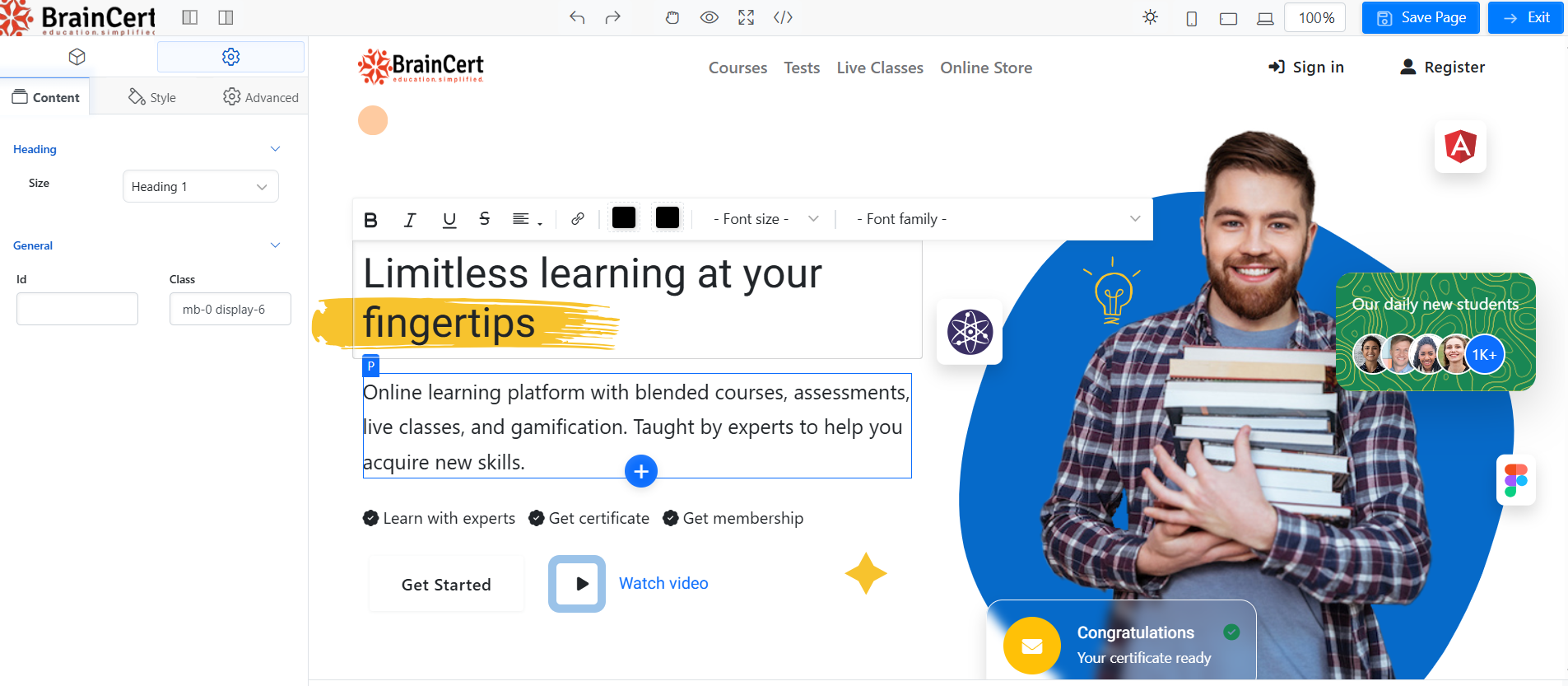Apply italic formatting
The image size is (1568, 686).
tap(409, 220)
